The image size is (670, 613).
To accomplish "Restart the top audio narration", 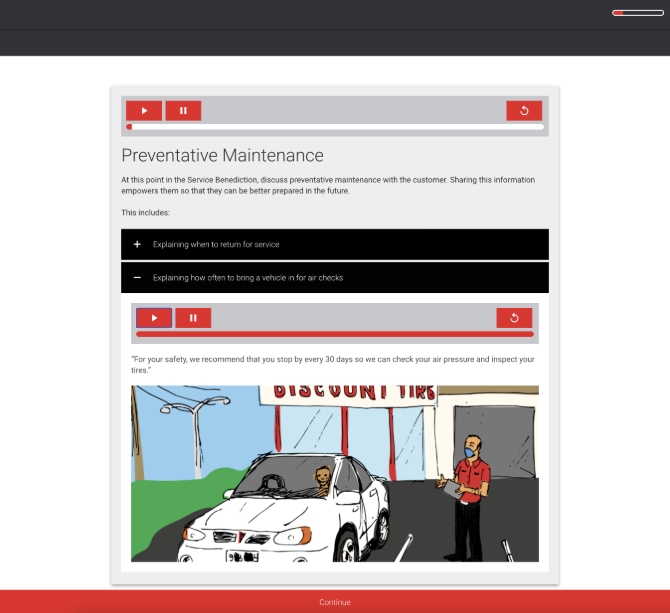I will pyautogui.click(x=524, y=111).
